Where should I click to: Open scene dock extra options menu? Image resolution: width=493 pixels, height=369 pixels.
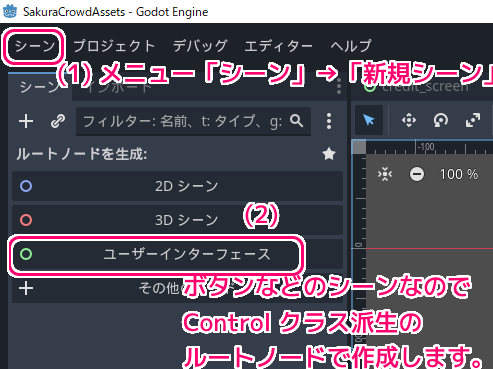[x=329, y=121]
